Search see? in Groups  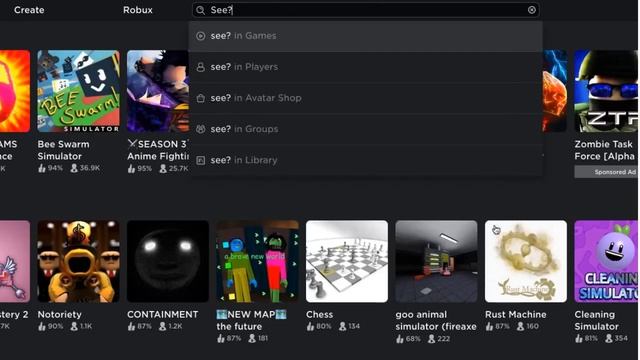coord(366,129)
